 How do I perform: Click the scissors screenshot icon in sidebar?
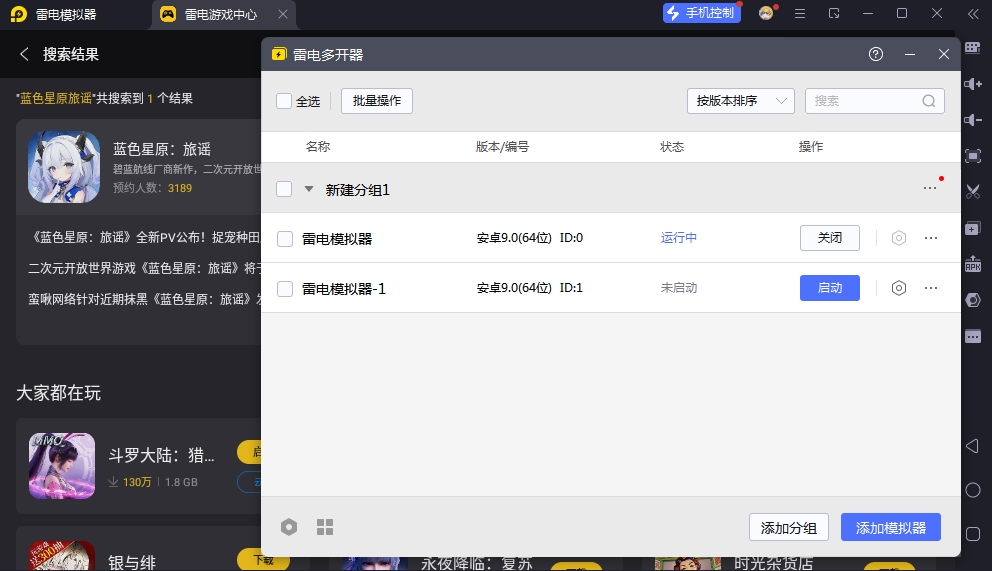point(973,192)
